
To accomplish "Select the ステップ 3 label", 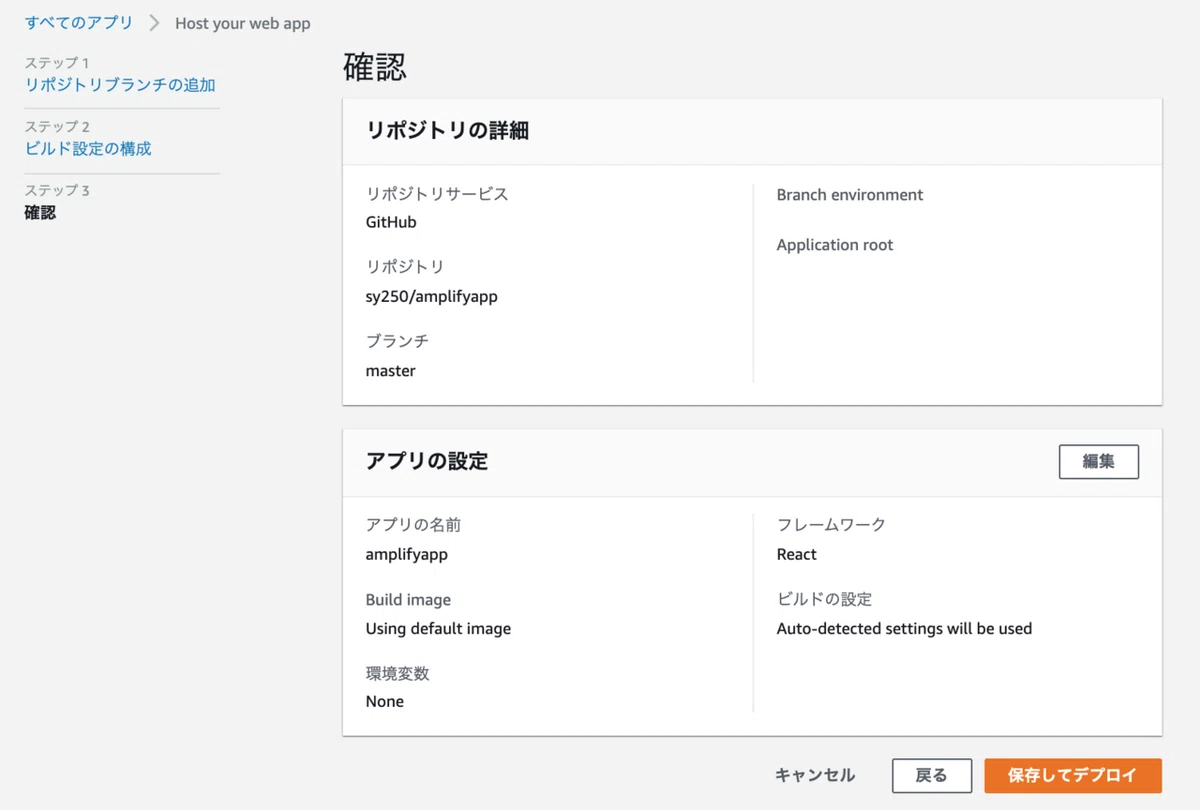I will [x=57, y=190].
